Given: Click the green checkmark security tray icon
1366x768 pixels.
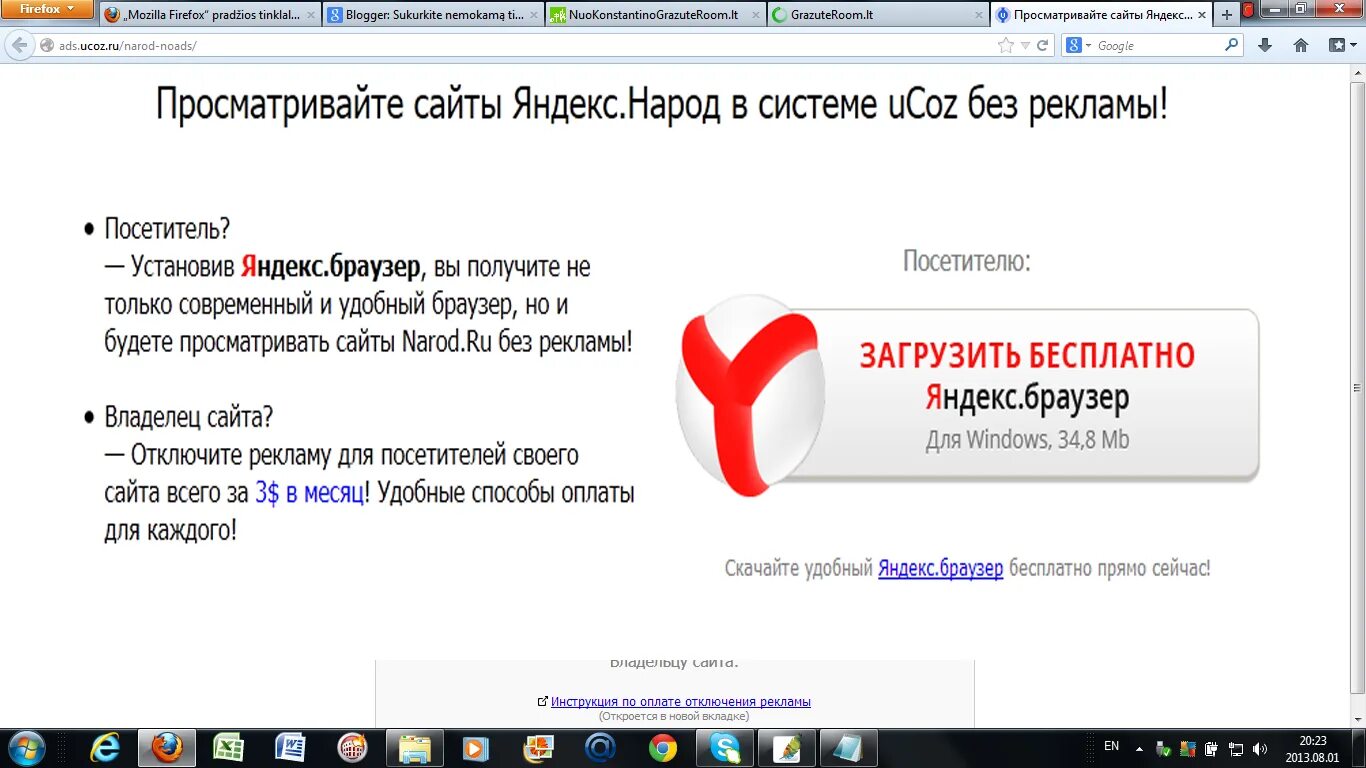Looking at the screenshot, I should click(x=1164, y=748).
